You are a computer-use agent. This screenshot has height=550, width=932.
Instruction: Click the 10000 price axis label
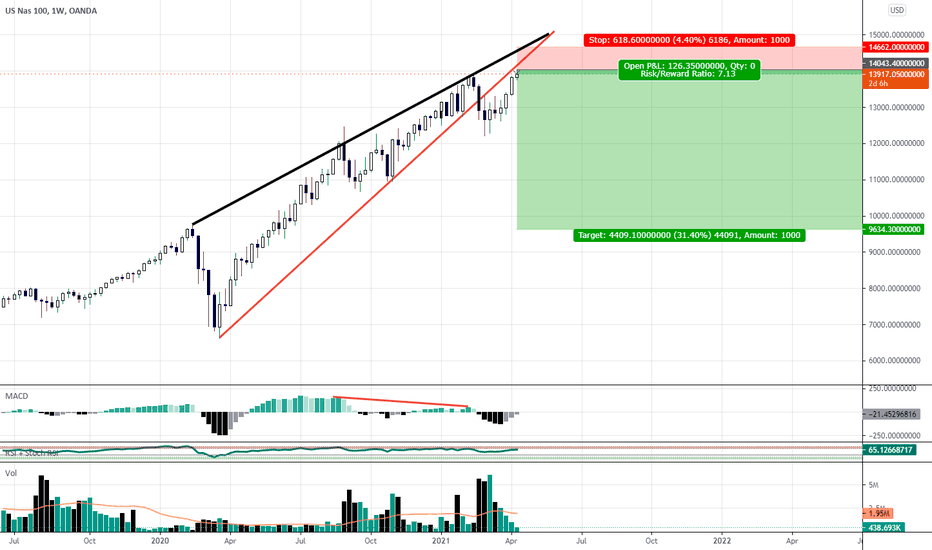point(896,216)
